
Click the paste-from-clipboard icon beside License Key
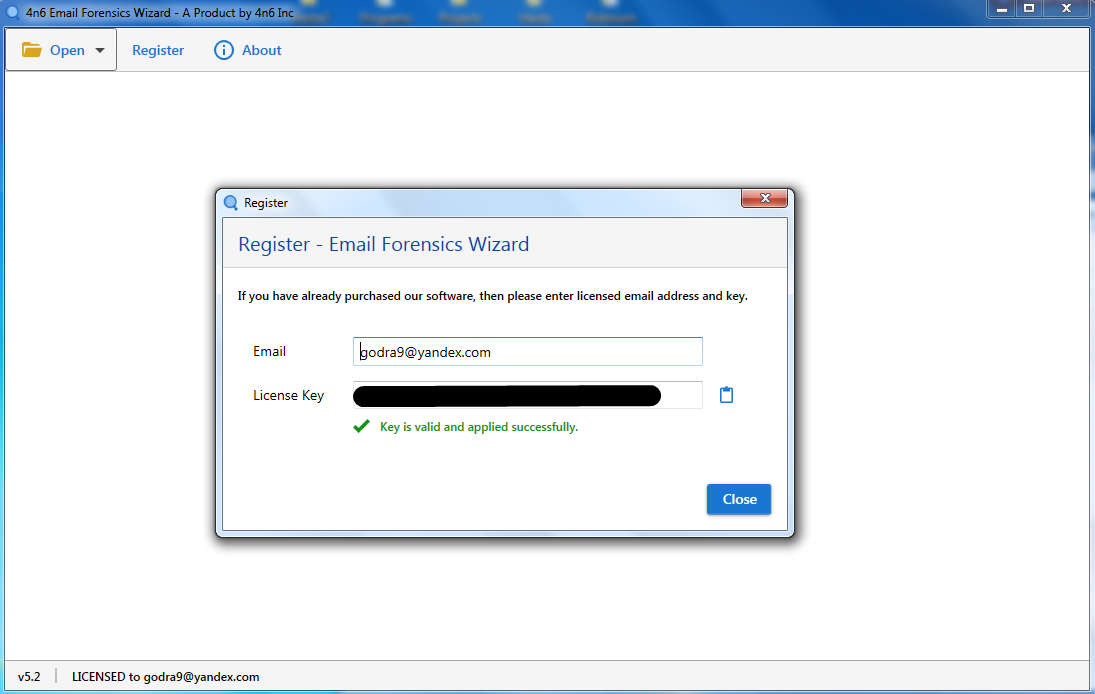726,395
